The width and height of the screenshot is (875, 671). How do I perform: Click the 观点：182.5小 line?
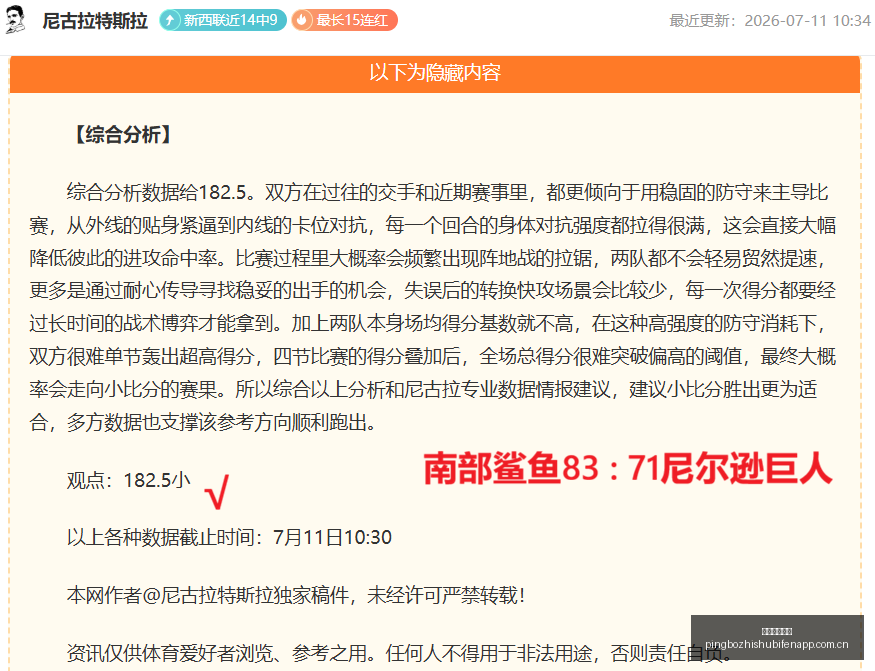(x=129, y=480)
